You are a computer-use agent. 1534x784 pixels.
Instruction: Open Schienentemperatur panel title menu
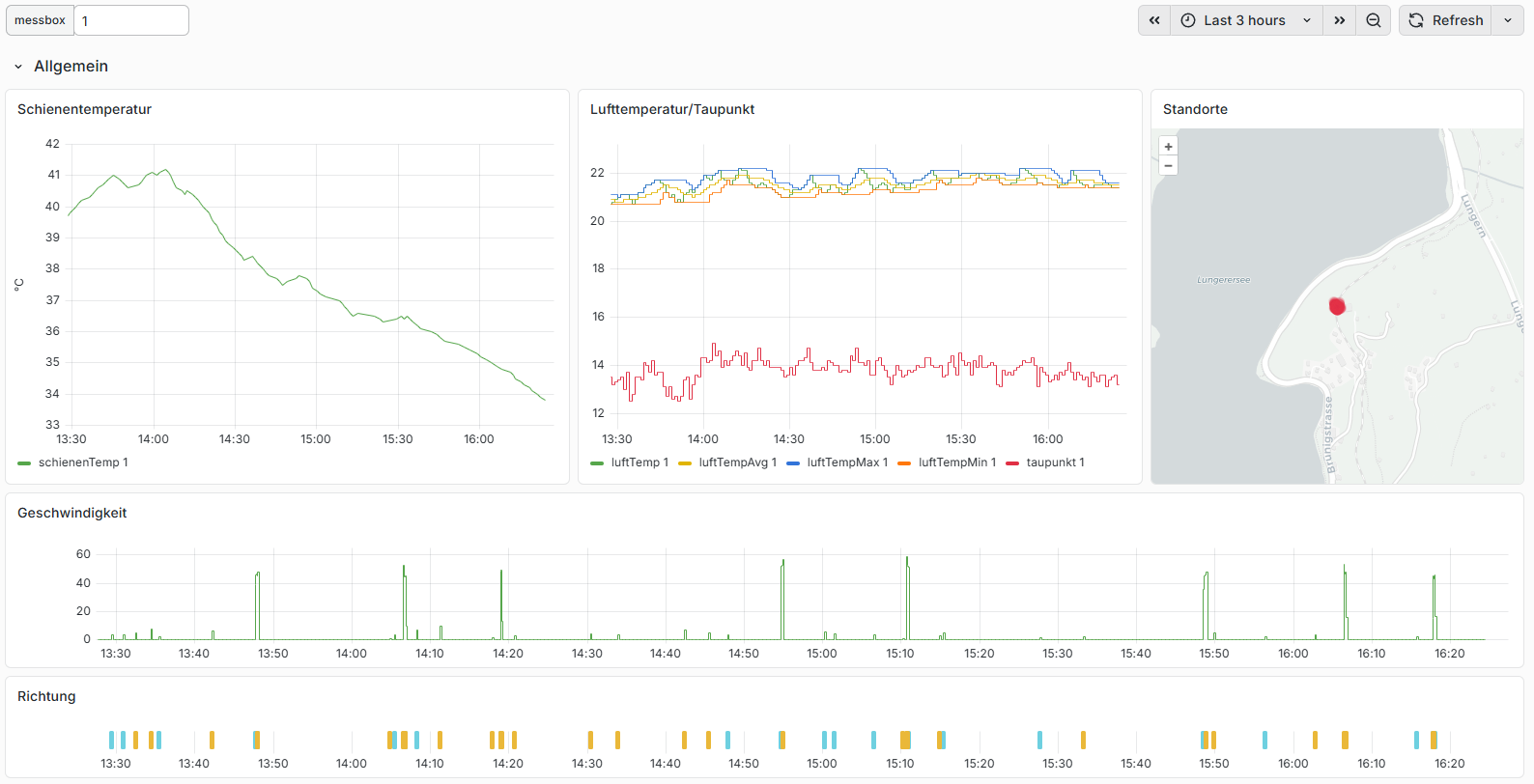click(84, 109)
